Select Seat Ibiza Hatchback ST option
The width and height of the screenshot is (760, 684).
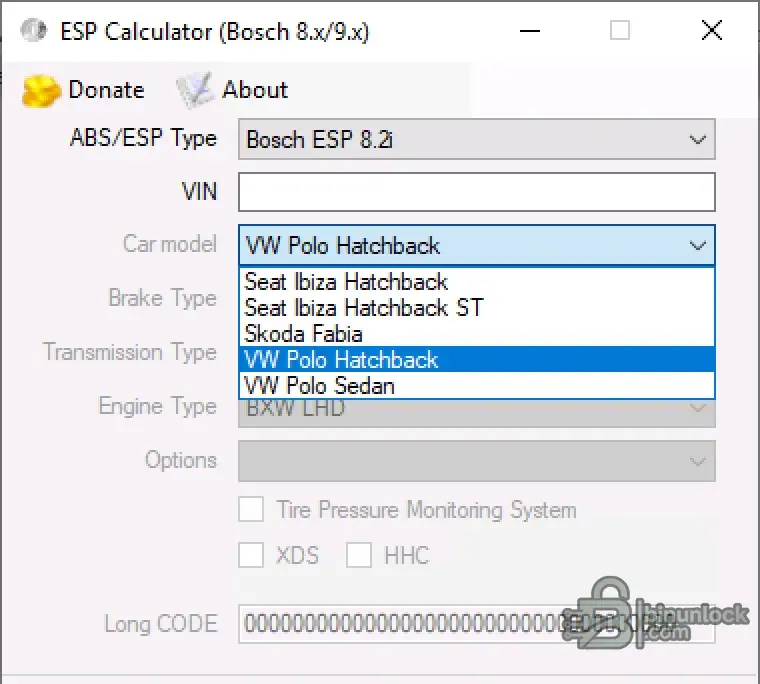(477, 308)
